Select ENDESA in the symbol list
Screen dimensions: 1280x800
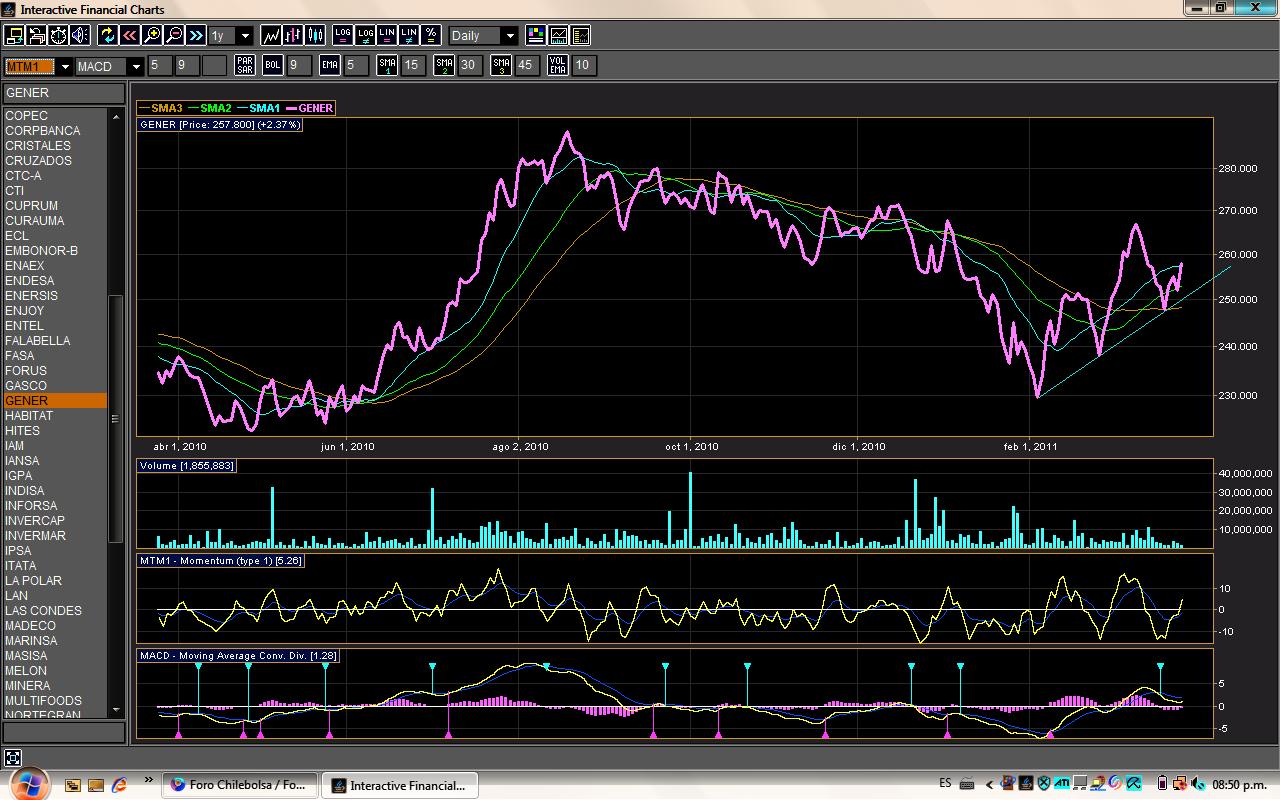[30, 281]
